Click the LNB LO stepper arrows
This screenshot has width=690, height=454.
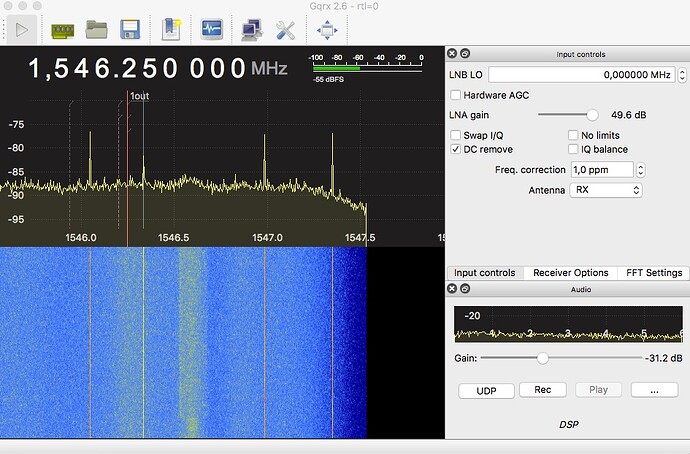682,75
